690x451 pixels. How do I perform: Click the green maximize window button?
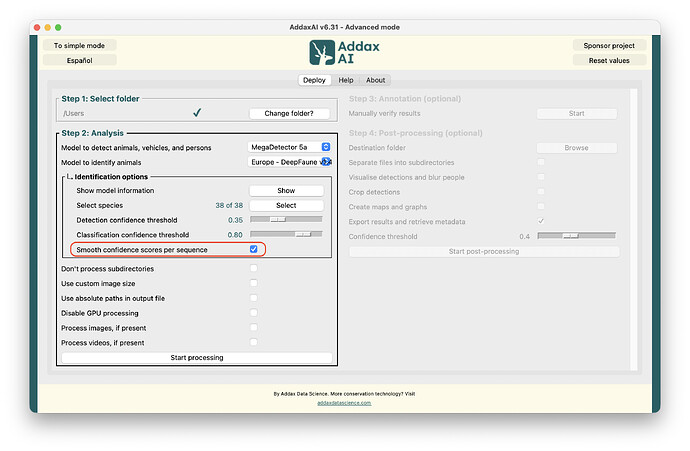pos(58,27)
